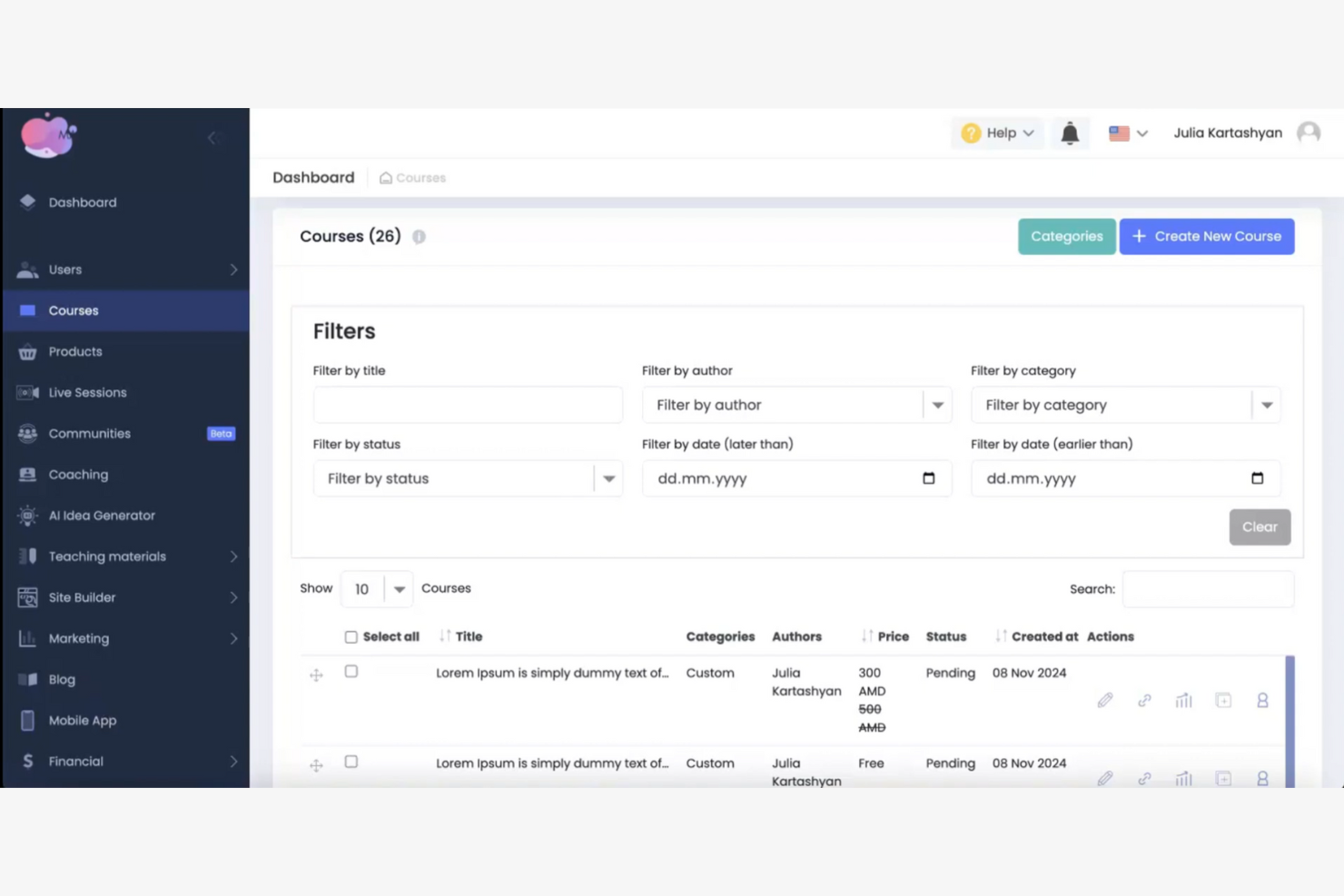Click the edit pencil icon on the first course
The height and width of the screenshot is (896, 1344).
click(1105, 700)
